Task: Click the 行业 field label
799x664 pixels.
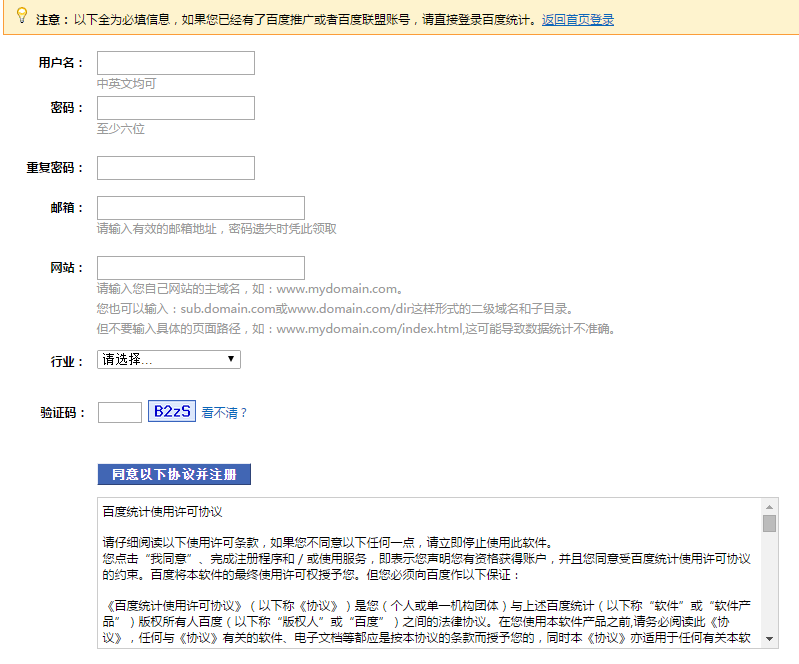Action: pyautogui.click(x=66, y=360)
